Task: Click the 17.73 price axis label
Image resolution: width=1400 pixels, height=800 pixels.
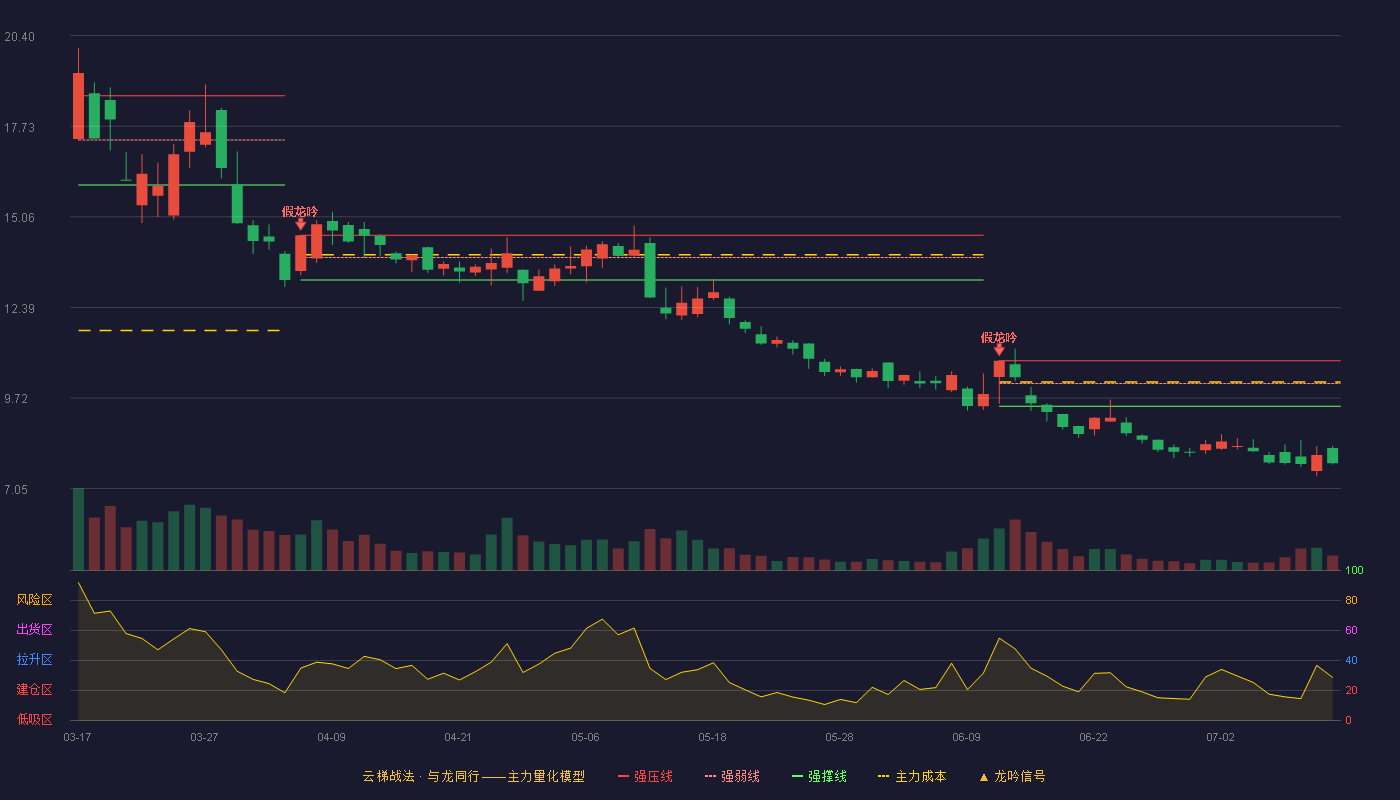Action: tap(19, 127)
